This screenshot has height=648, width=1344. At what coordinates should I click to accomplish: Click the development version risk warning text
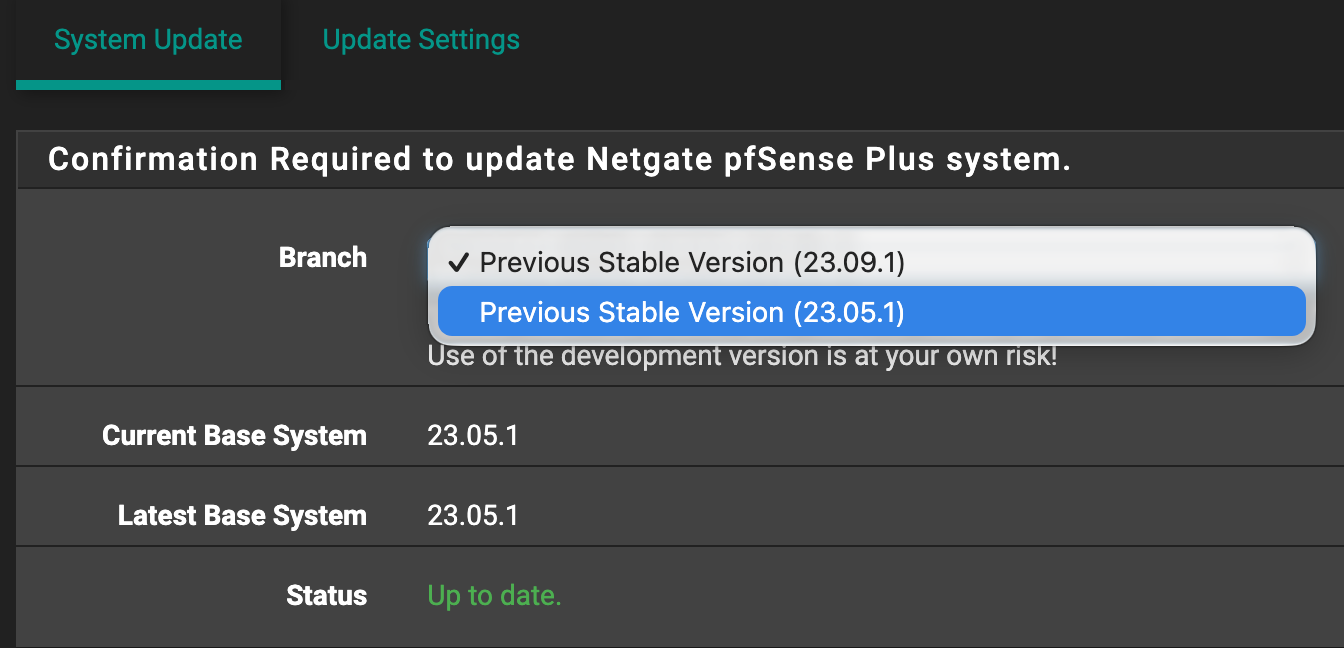click(742, 355)
